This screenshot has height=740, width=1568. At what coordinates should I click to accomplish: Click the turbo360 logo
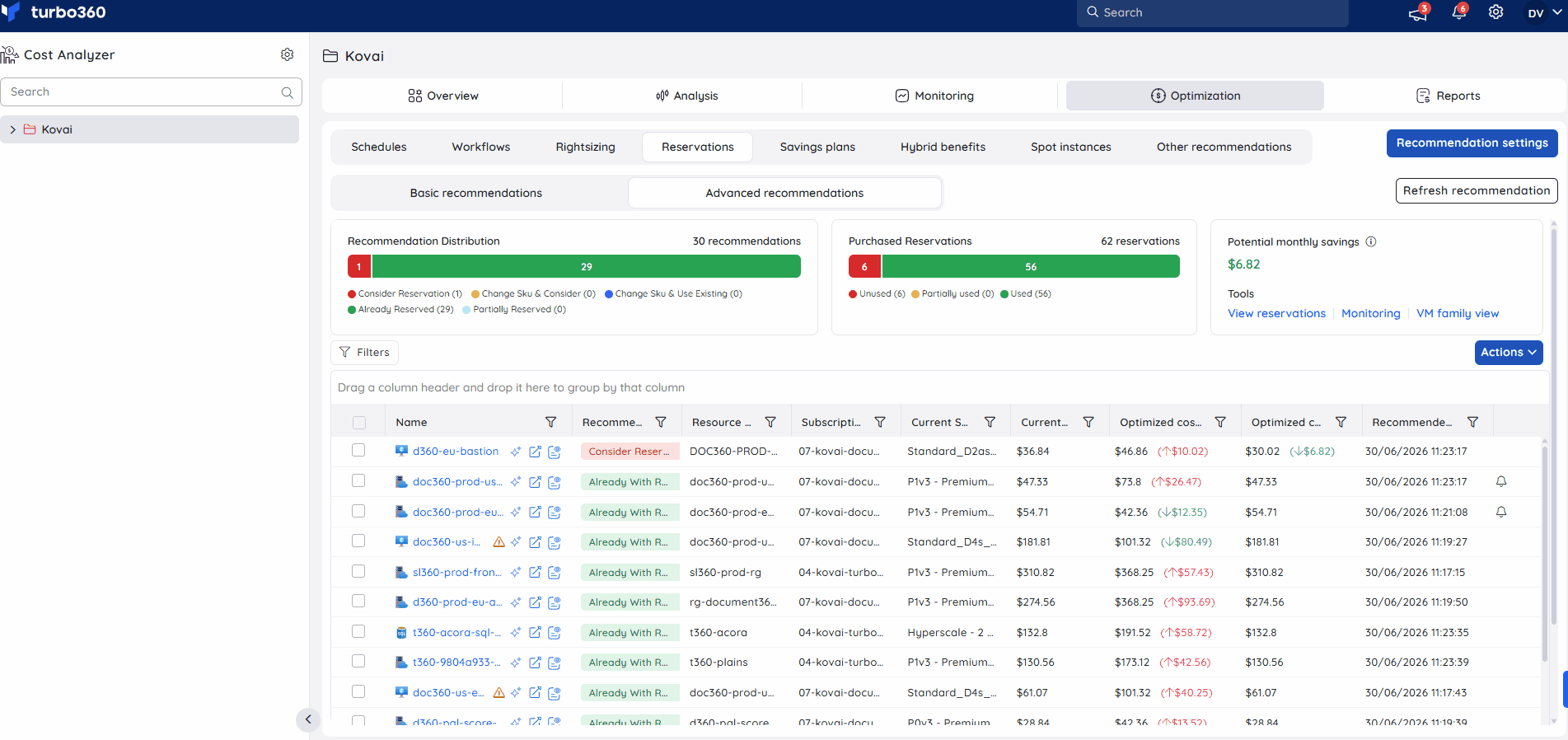(x=54, y=12)
